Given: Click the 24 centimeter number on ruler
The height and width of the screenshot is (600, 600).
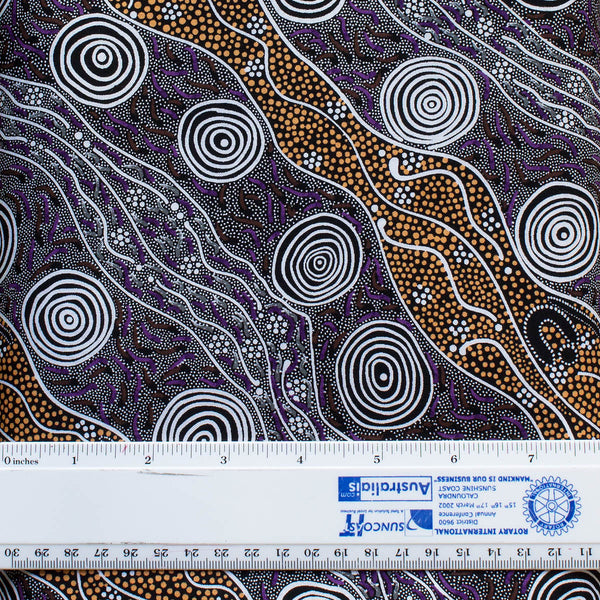Looking at the screenshot, I should pos(192,553).
